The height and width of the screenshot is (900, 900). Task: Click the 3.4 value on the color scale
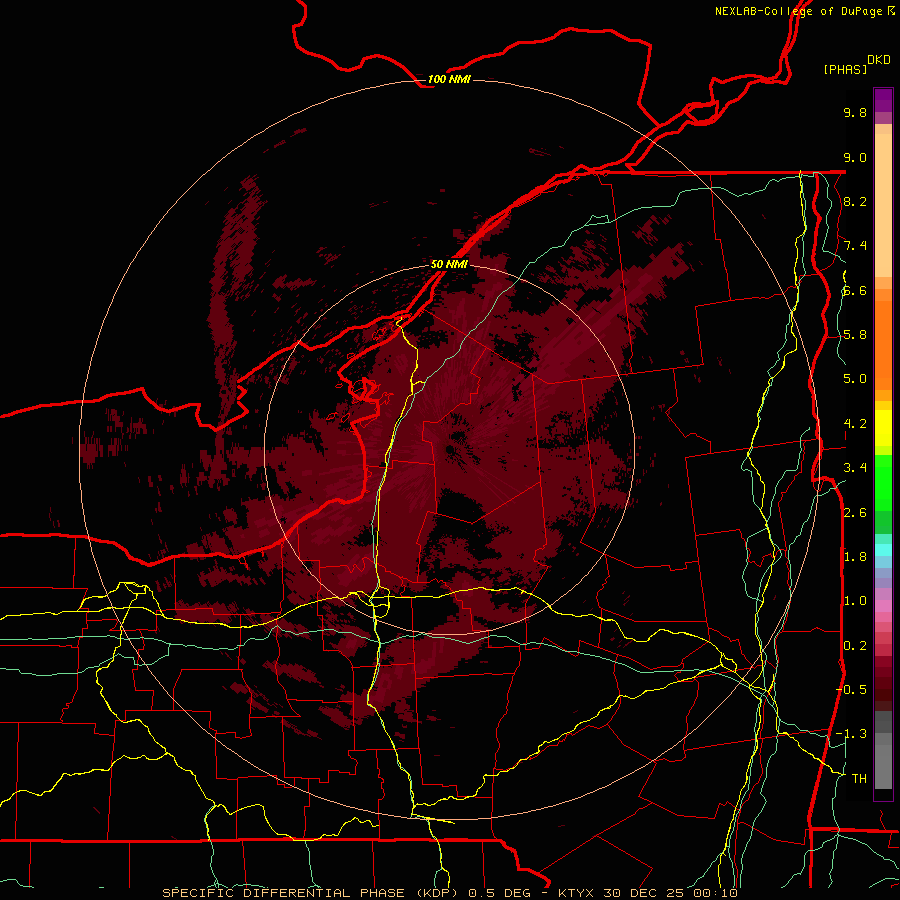pos(855,468)
